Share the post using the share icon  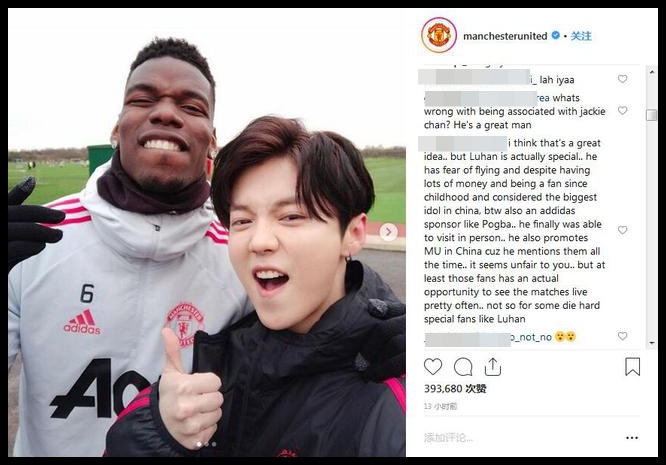click(x=492, y=367)
